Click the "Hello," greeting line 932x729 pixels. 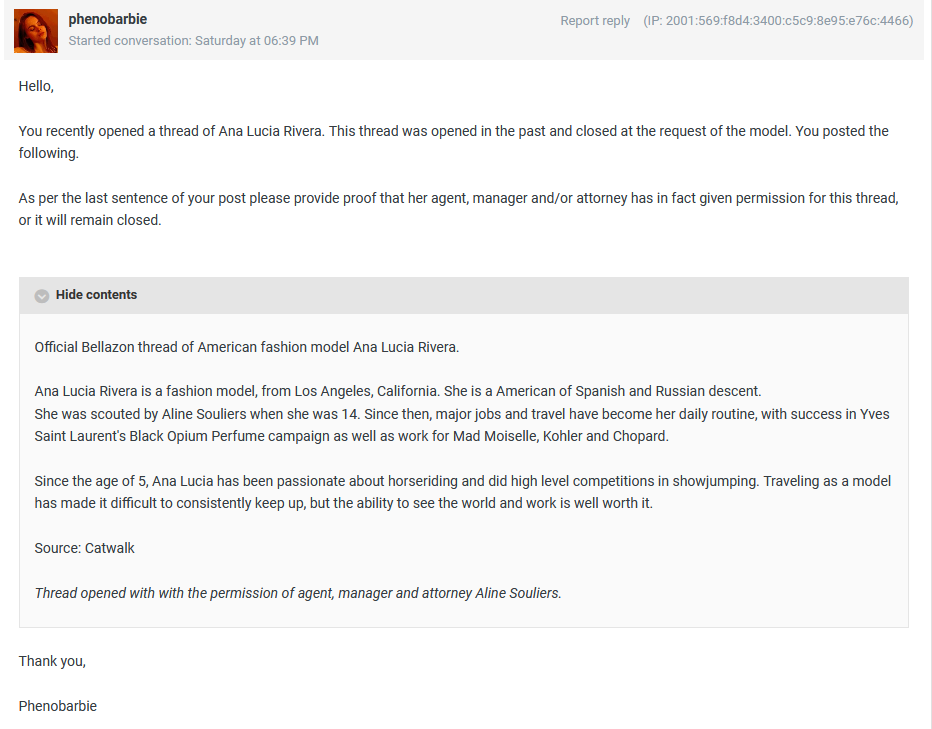[x=36, y=86]
